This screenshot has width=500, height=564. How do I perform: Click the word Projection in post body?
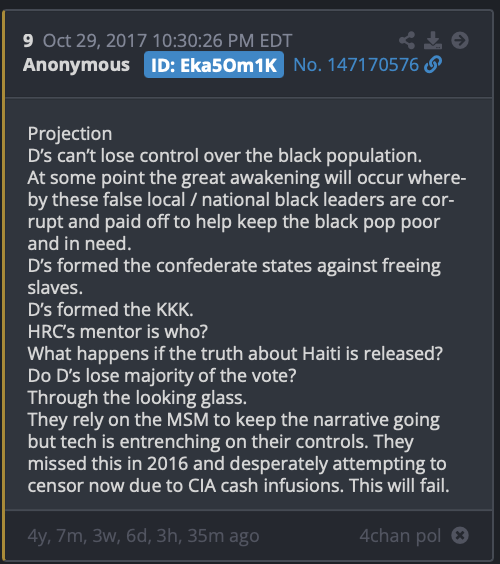pyautogui.click(x=70, y=134)
